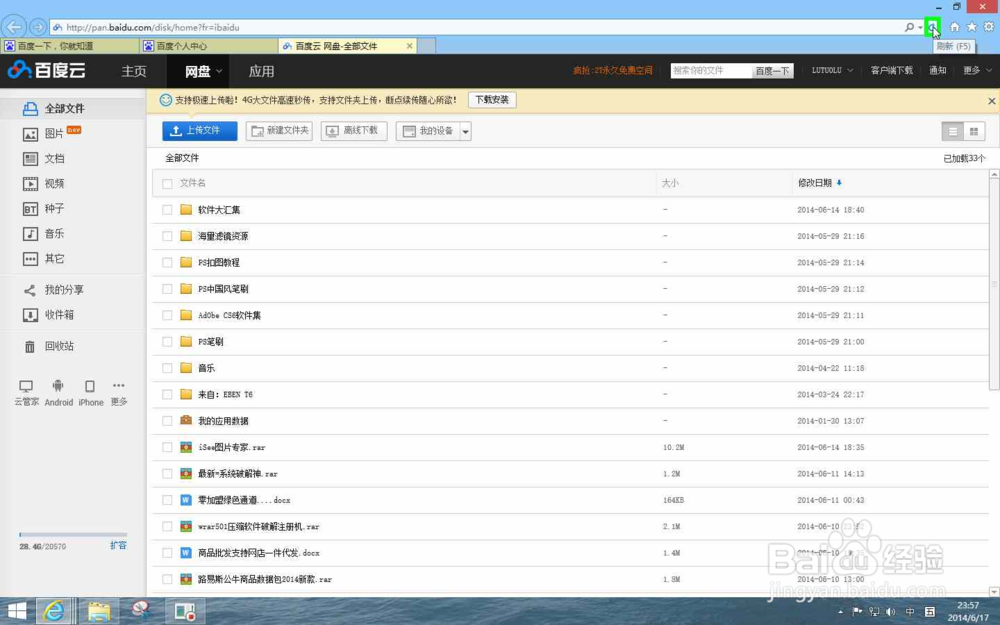Click the 百度一下 search button

[772, 71]
